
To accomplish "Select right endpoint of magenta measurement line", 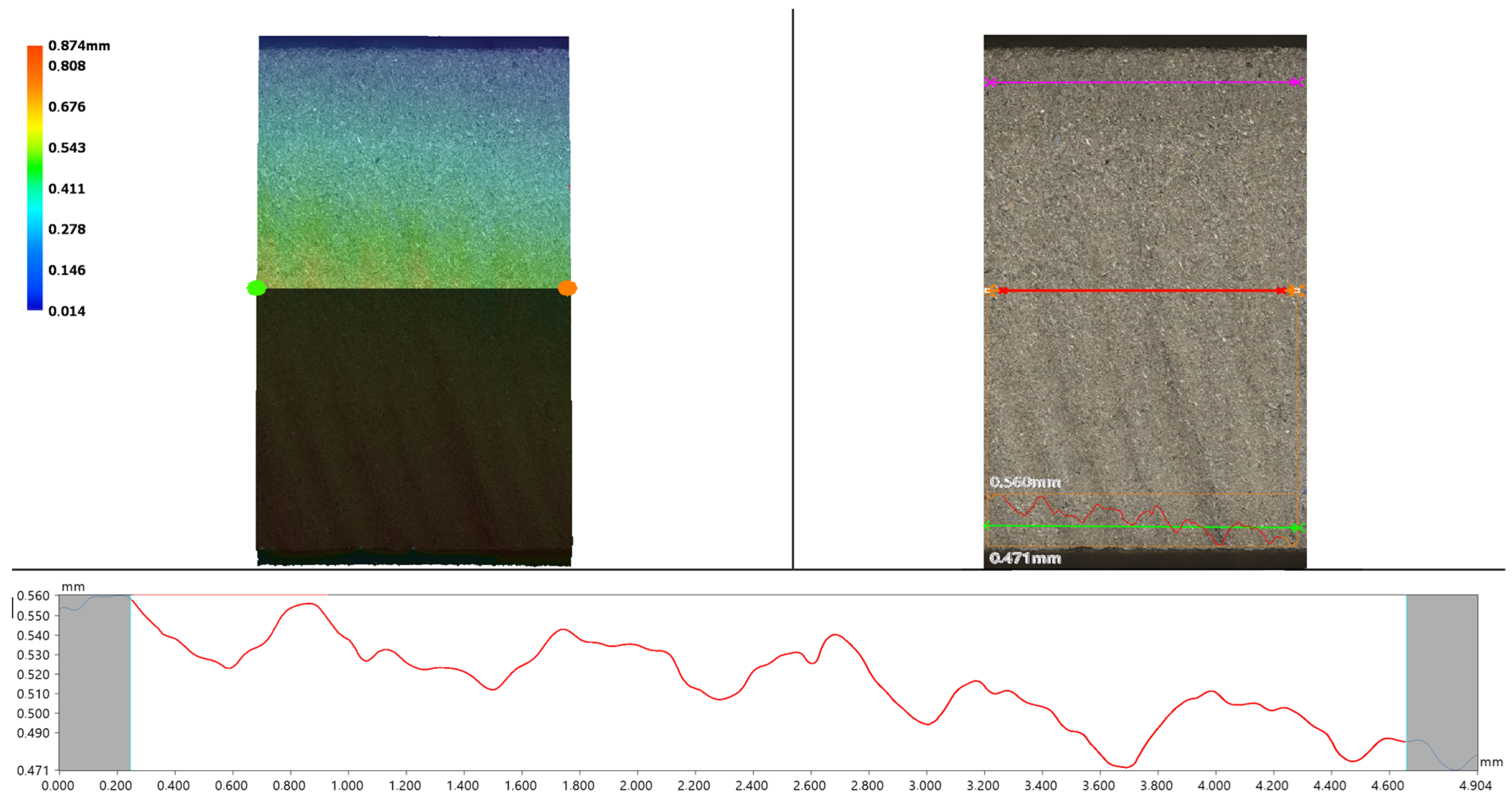I will (1298, 82).
